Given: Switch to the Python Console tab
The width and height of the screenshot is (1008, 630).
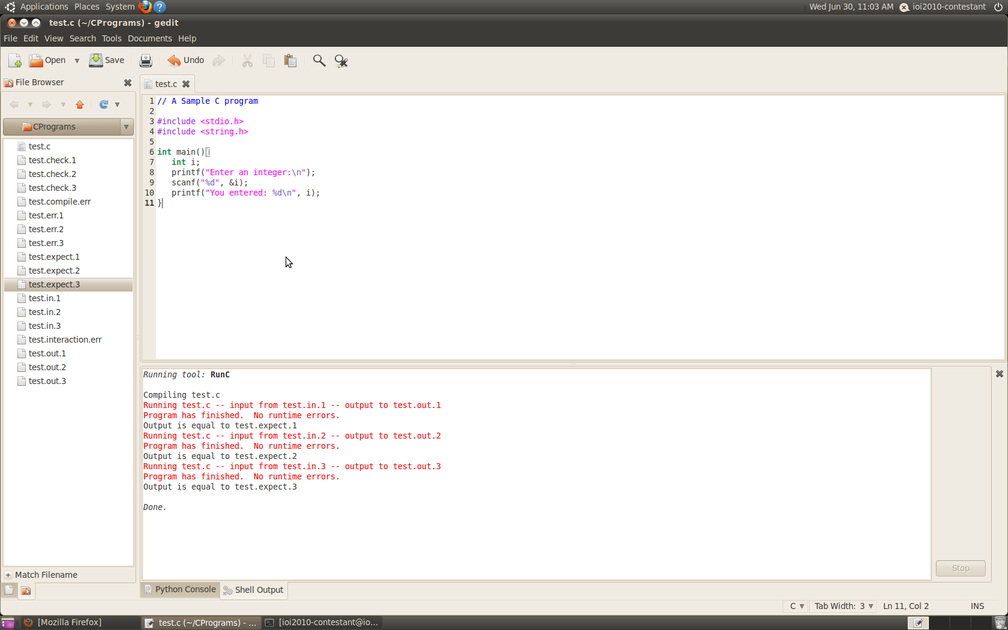Looking at the screenshot, I should tap(180, 590).
